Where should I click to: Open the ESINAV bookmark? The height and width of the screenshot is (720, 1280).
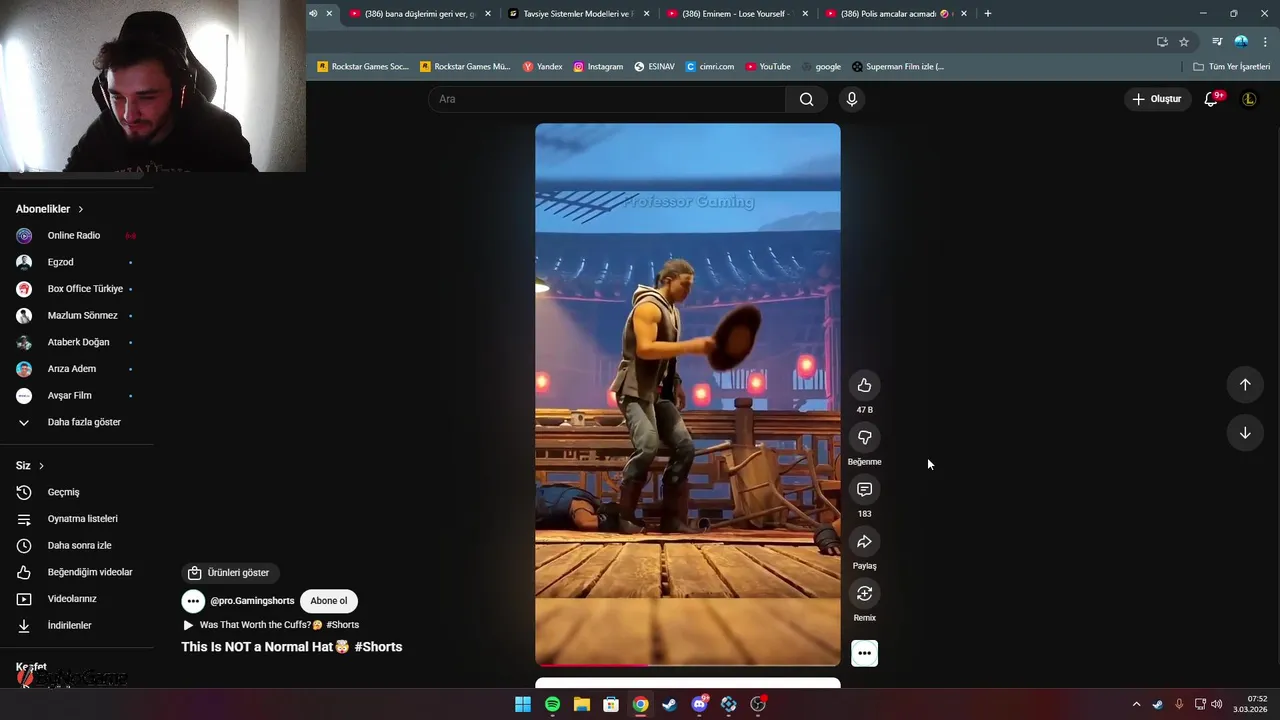655,67
